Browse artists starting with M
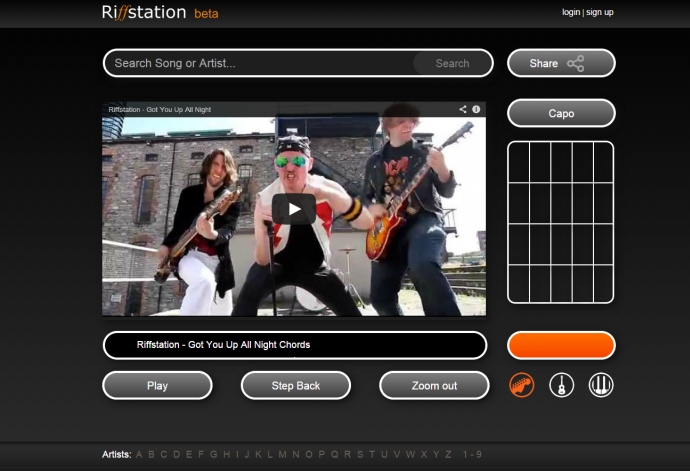690x471 pixels. [283, 454]
